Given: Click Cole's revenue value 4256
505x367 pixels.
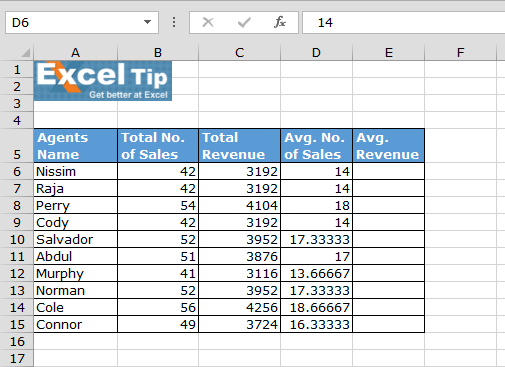Looking at the screenshot, I should coord(240,307).
